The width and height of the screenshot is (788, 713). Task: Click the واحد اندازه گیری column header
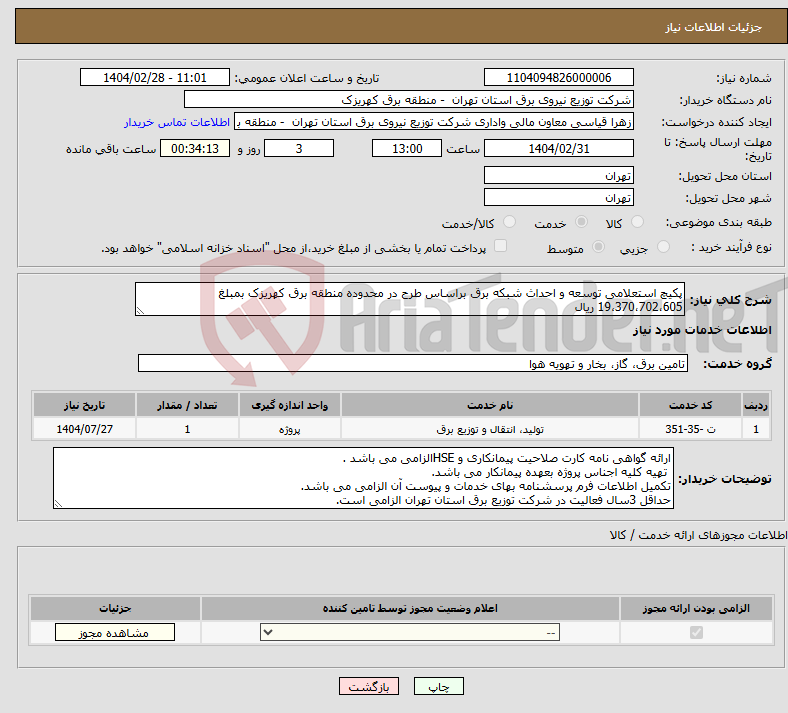tap(289, 405)
